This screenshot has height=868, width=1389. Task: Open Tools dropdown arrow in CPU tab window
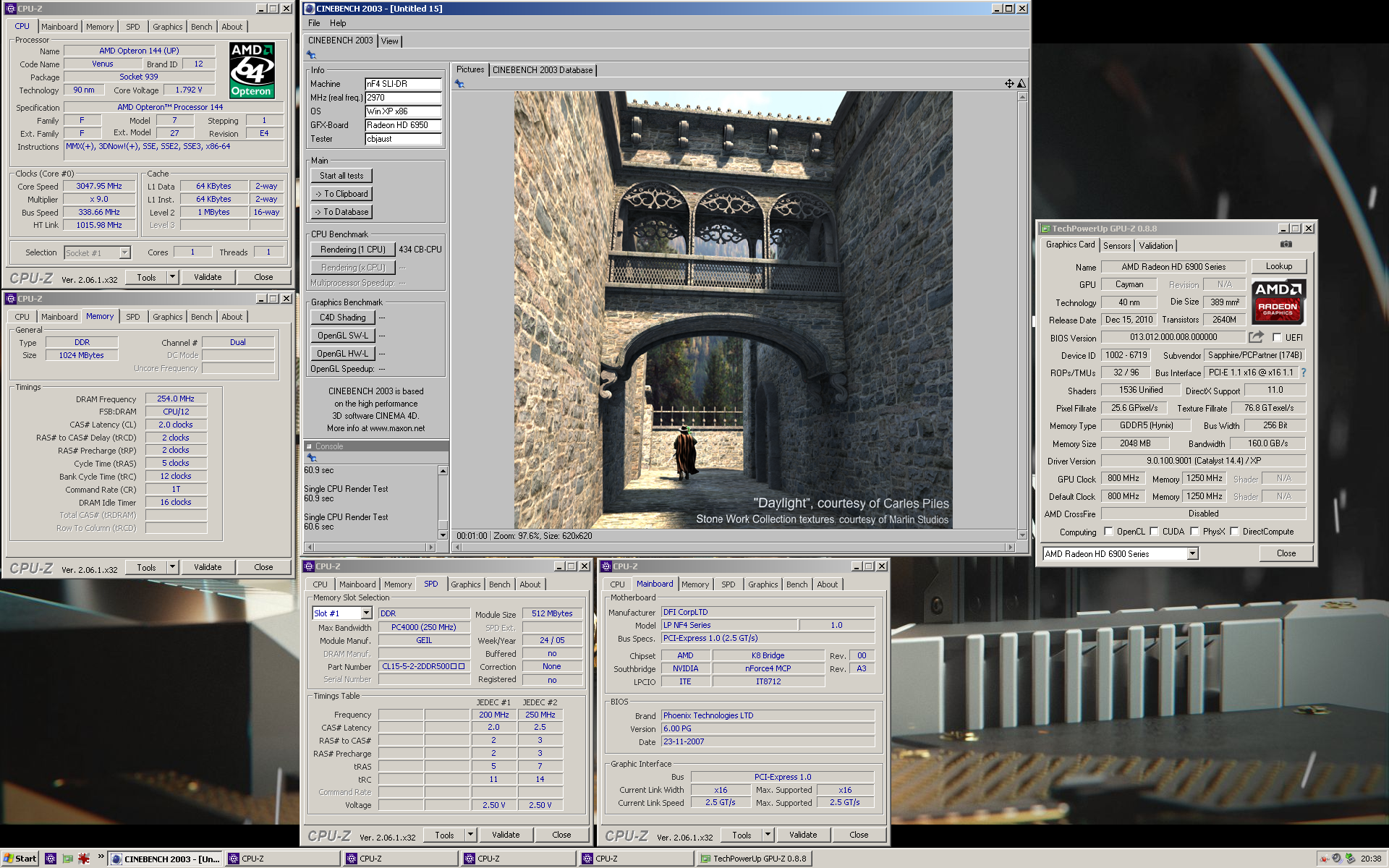tap(172, 277)
